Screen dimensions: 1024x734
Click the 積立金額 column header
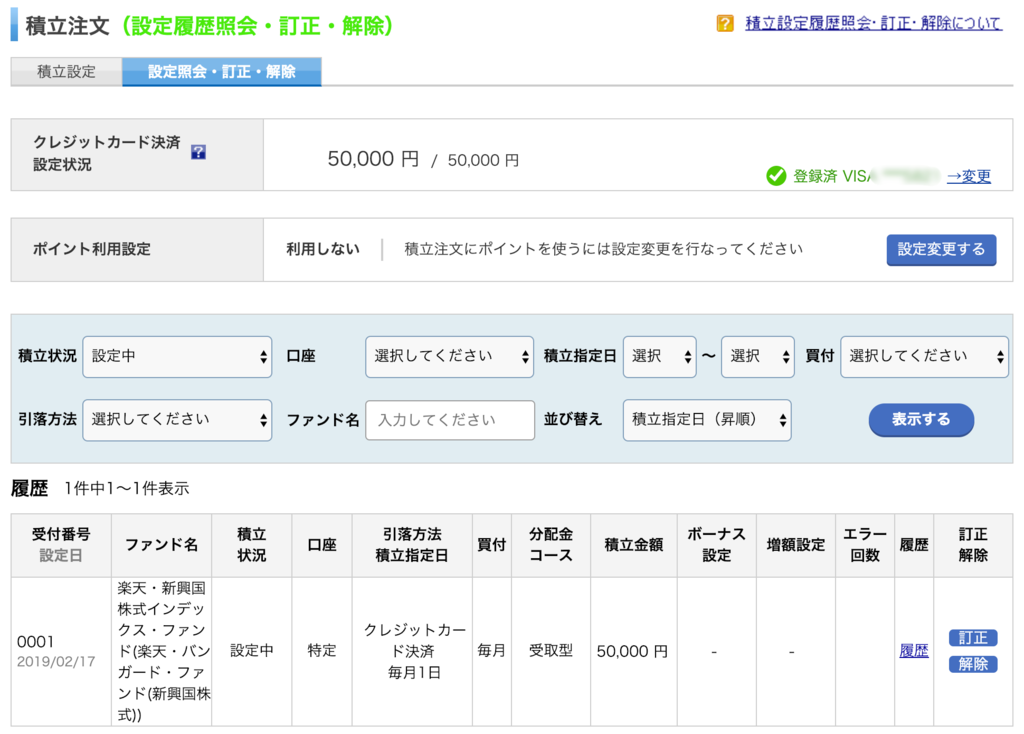(633, 545)
